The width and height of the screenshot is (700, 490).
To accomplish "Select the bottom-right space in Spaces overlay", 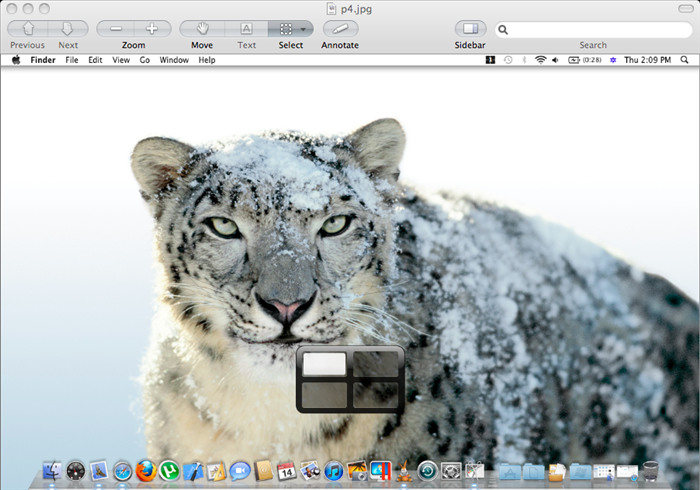I will click(376, 395).
